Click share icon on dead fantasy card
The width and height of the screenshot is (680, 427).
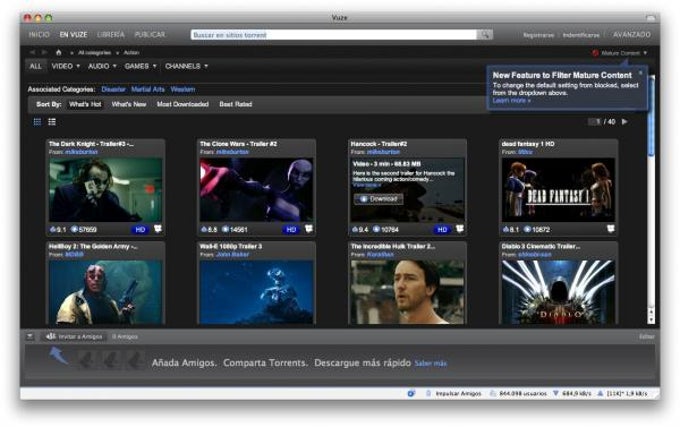(x=611, y=228)
